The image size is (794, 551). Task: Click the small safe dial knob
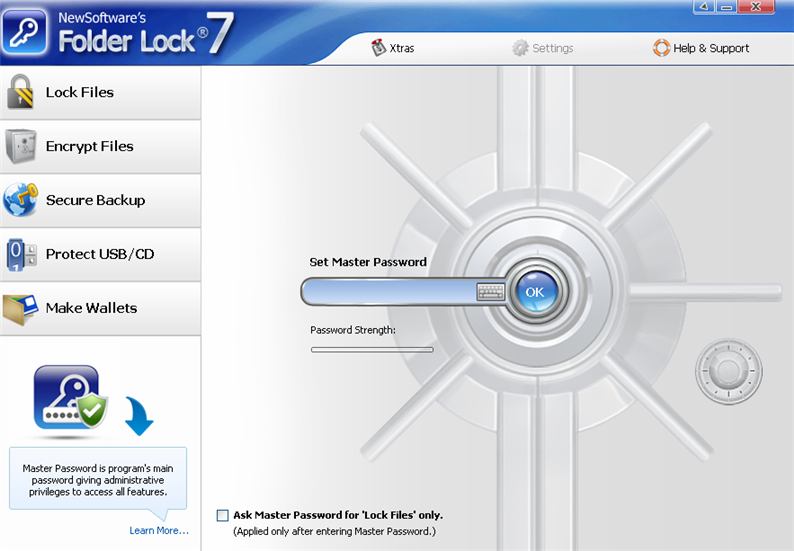pos(729,371)
